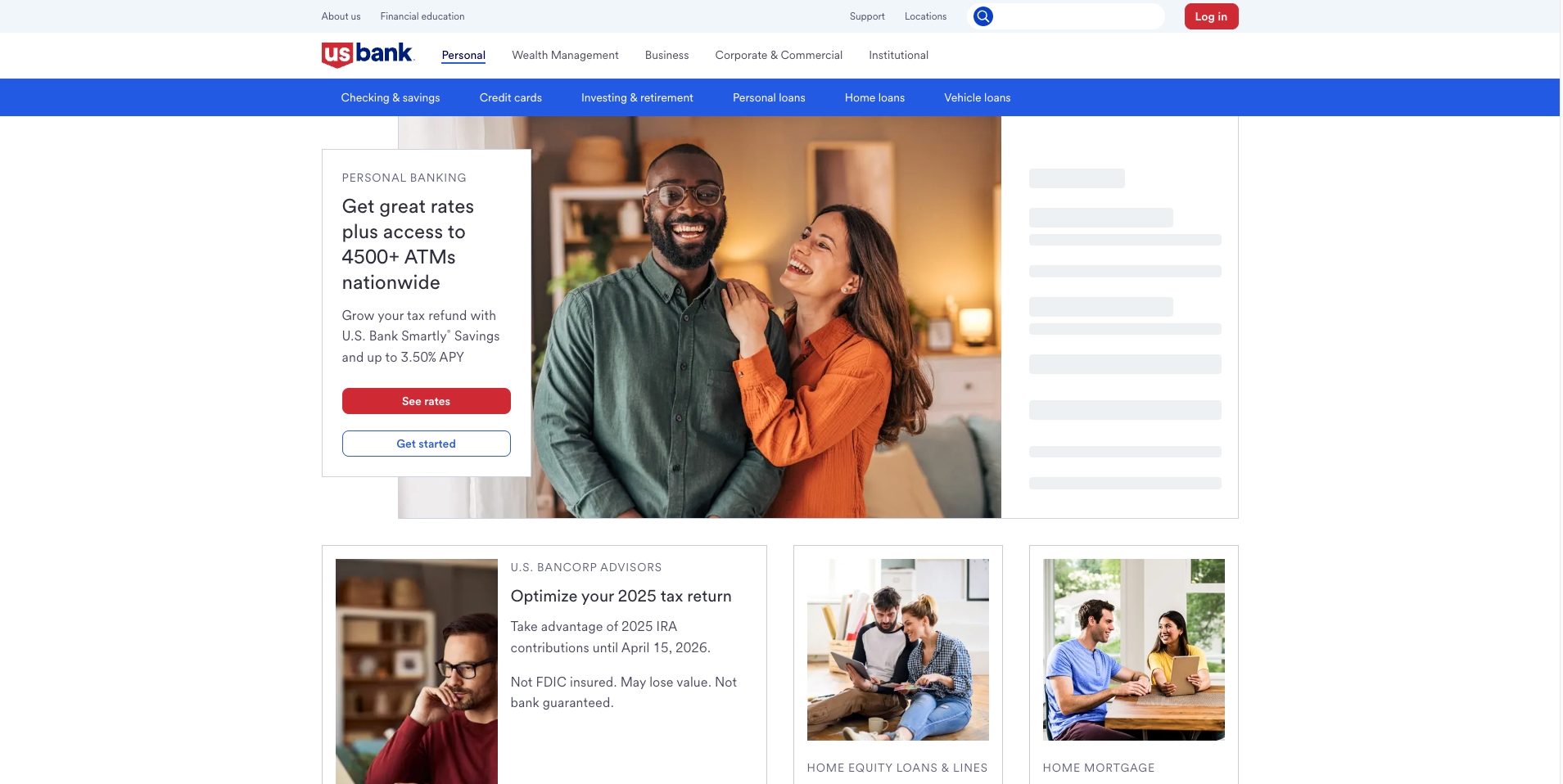The image size is (1563, 784).
Task: Click the blue search magnifier icon
Action: (983, 16)
